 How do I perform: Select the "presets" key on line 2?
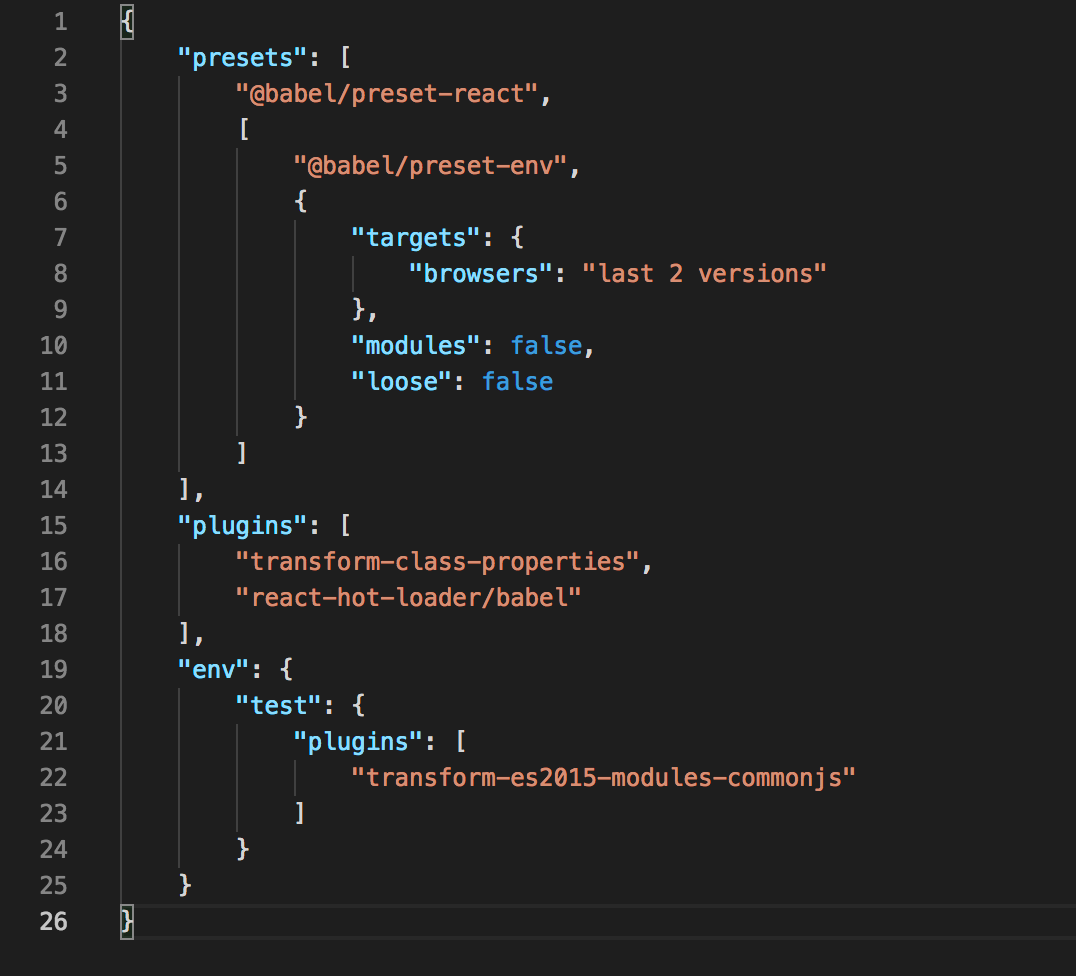coord(240,57)
